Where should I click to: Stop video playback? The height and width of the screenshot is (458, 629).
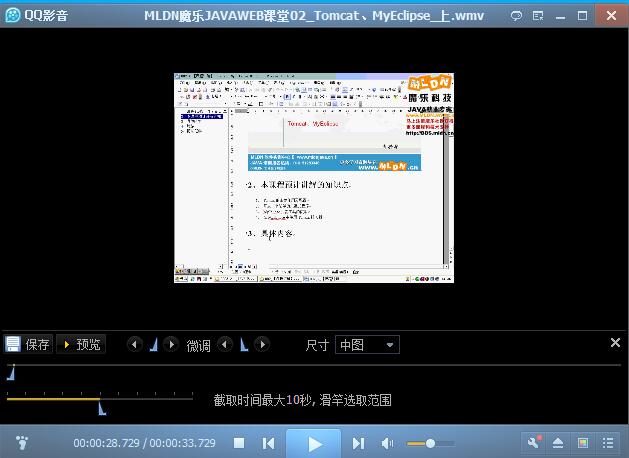tap(239, 443)
